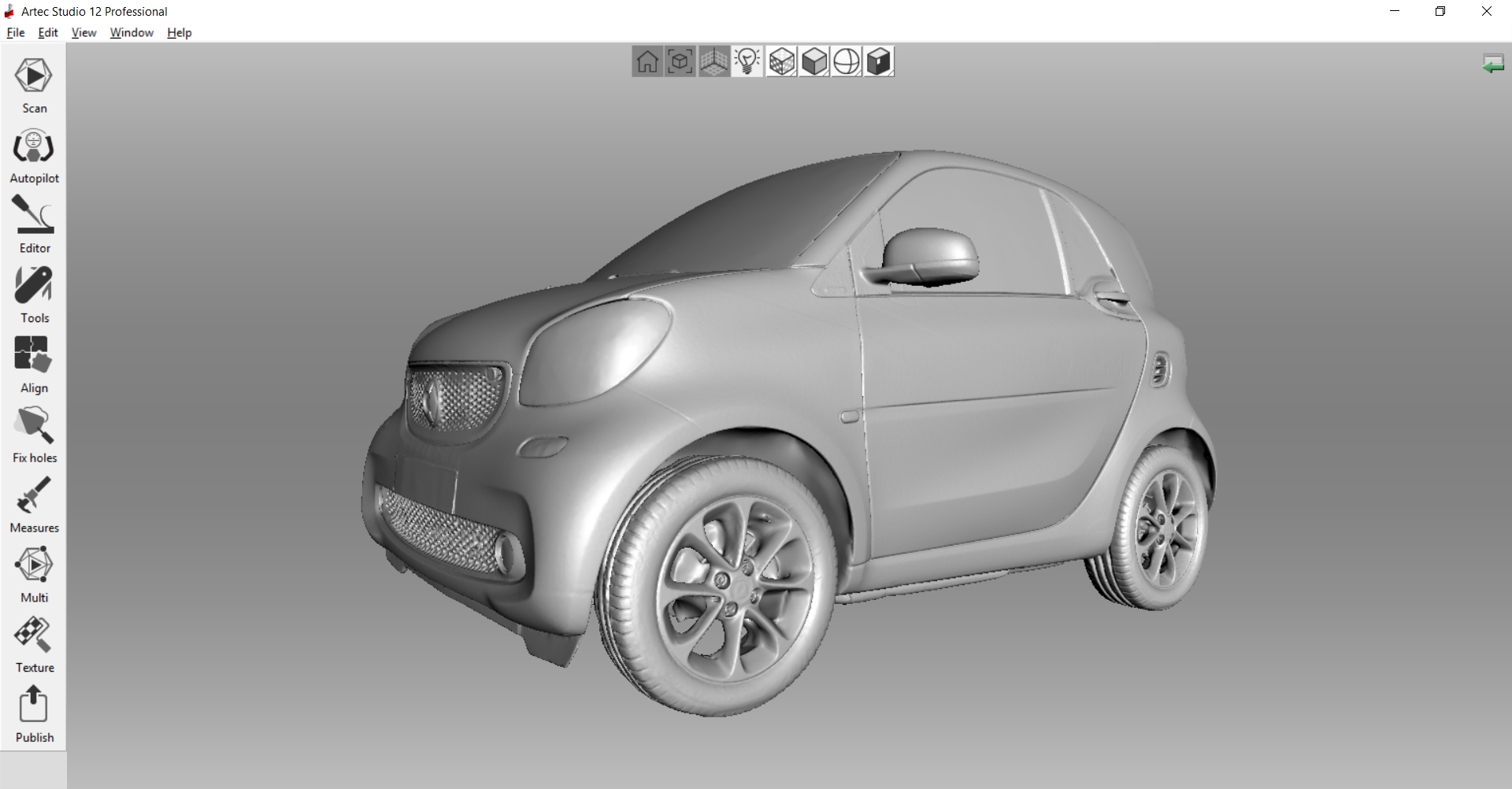Toggle the 3D grid display
This screenshot has height=789, width=1512.
(x=713, y=61)
